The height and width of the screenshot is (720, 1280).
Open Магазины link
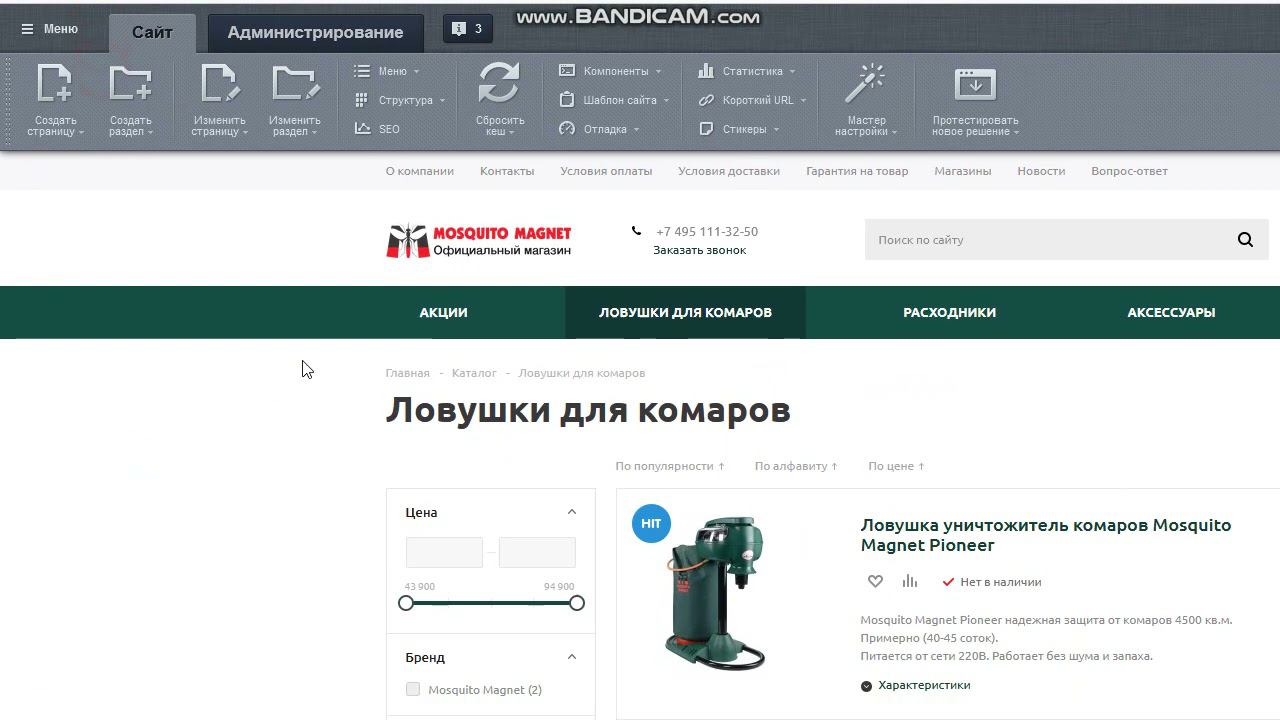pos(963,171)
